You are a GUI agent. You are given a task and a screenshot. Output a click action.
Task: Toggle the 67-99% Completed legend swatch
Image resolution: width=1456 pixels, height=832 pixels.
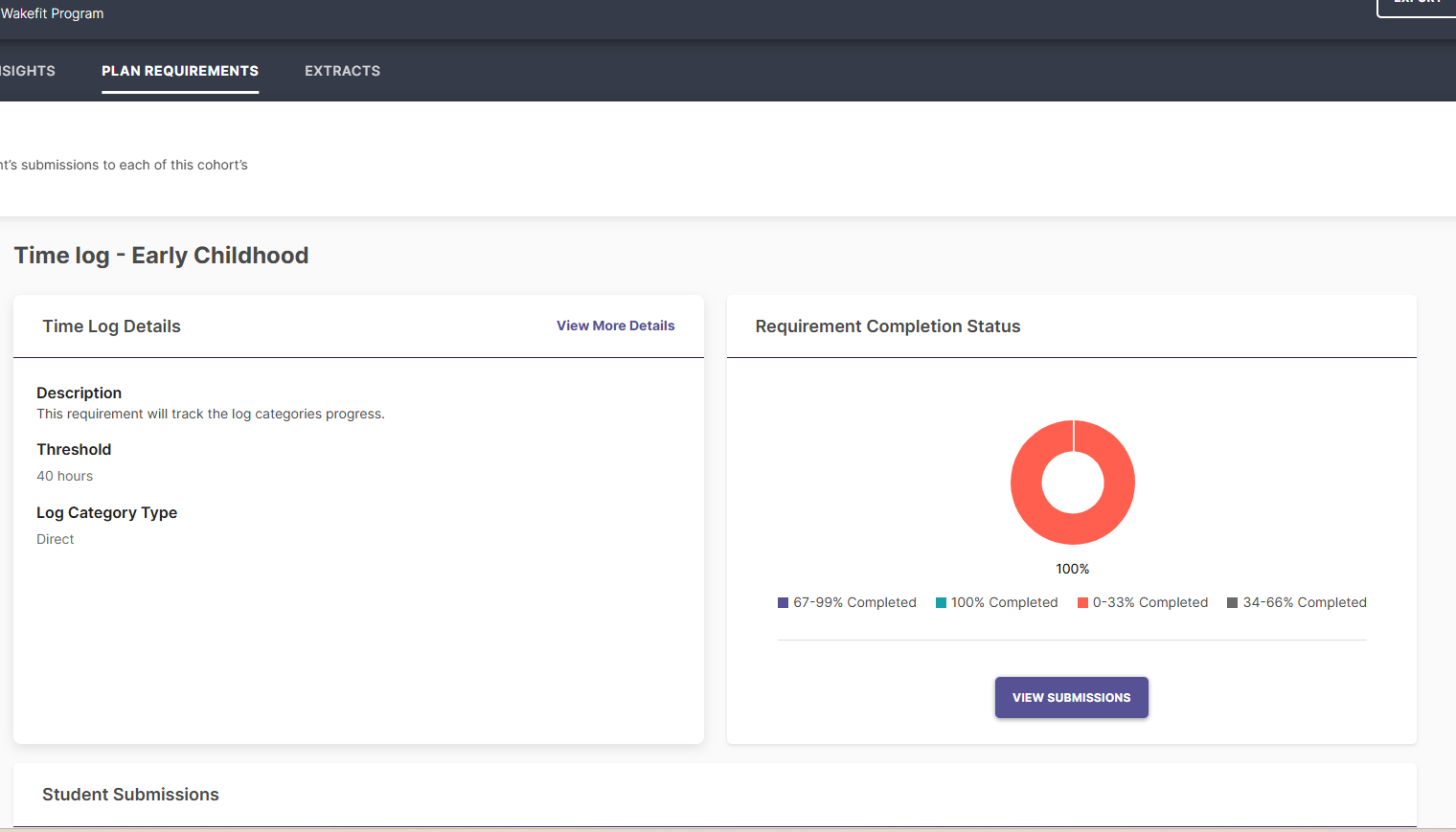(783, 603)
